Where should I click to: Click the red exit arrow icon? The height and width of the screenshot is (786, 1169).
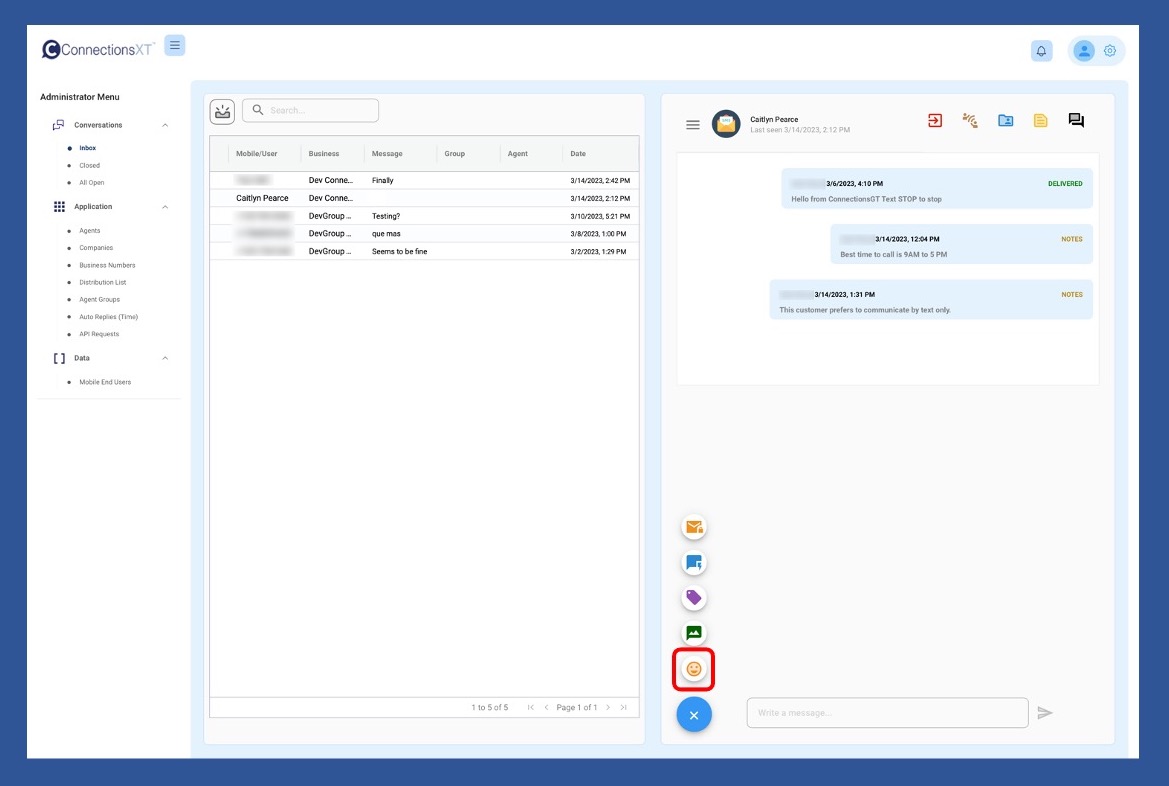click(x=935, y=121)
